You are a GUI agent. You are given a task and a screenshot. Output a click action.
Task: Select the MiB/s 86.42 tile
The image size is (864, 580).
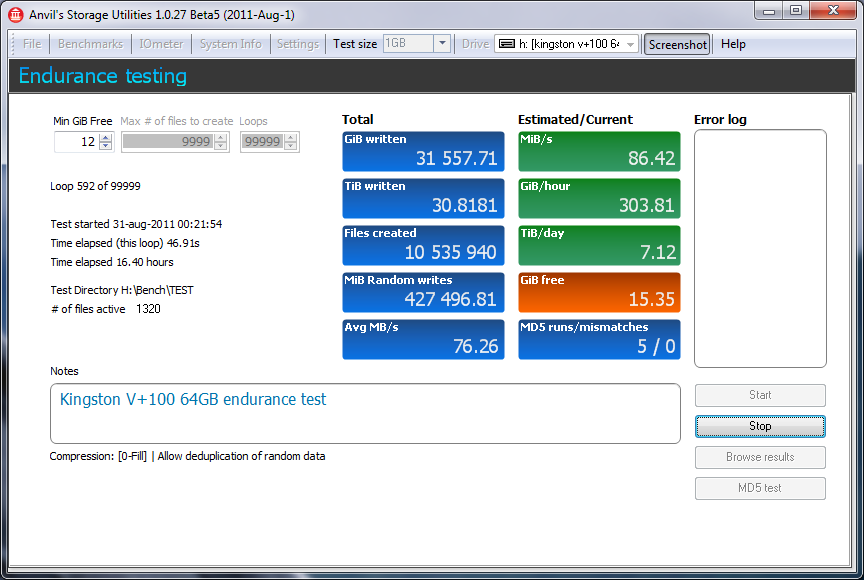tap(599, 151)
